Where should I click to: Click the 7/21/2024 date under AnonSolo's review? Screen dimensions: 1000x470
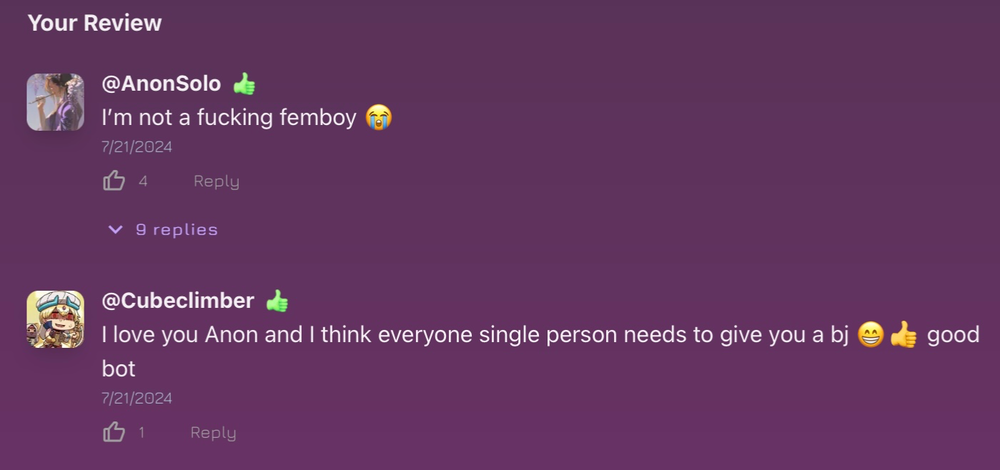click(136, 147)
